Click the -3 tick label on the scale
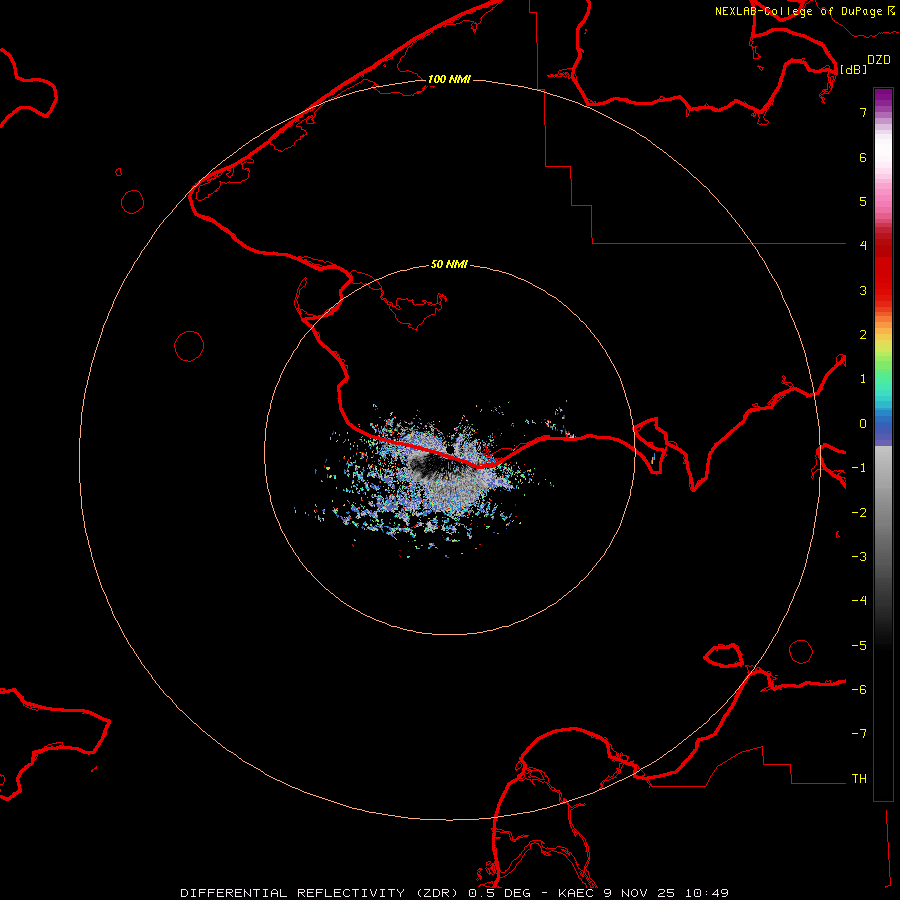This screenshot has width=900, height=900. [x=859, y=557]
